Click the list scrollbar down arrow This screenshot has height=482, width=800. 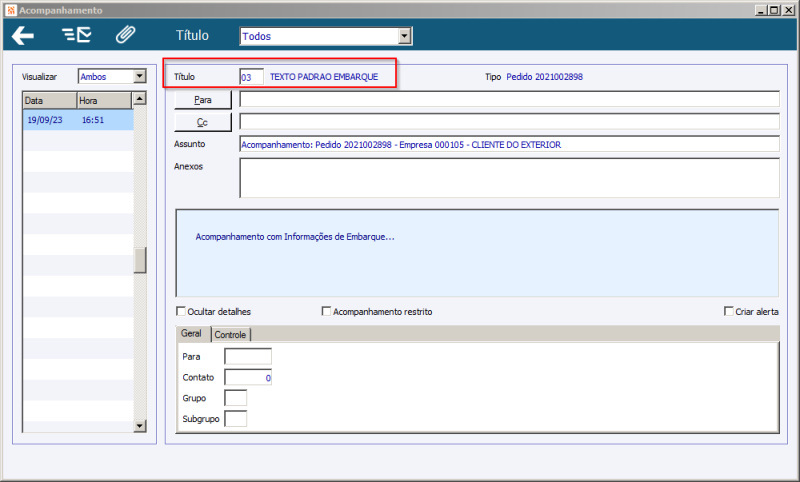(x=139, y=425)
